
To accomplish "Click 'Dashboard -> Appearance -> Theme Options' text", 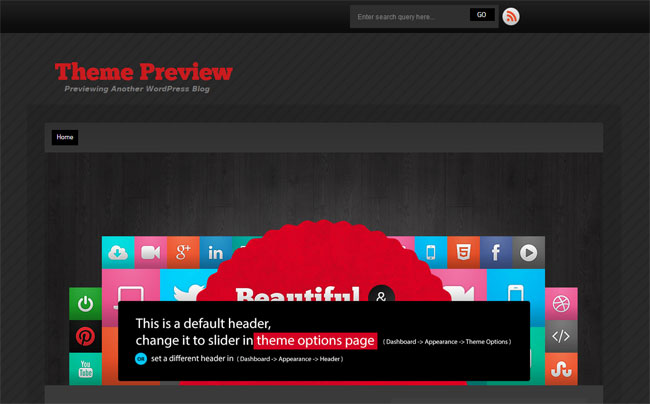I will (x=447, y=342).
